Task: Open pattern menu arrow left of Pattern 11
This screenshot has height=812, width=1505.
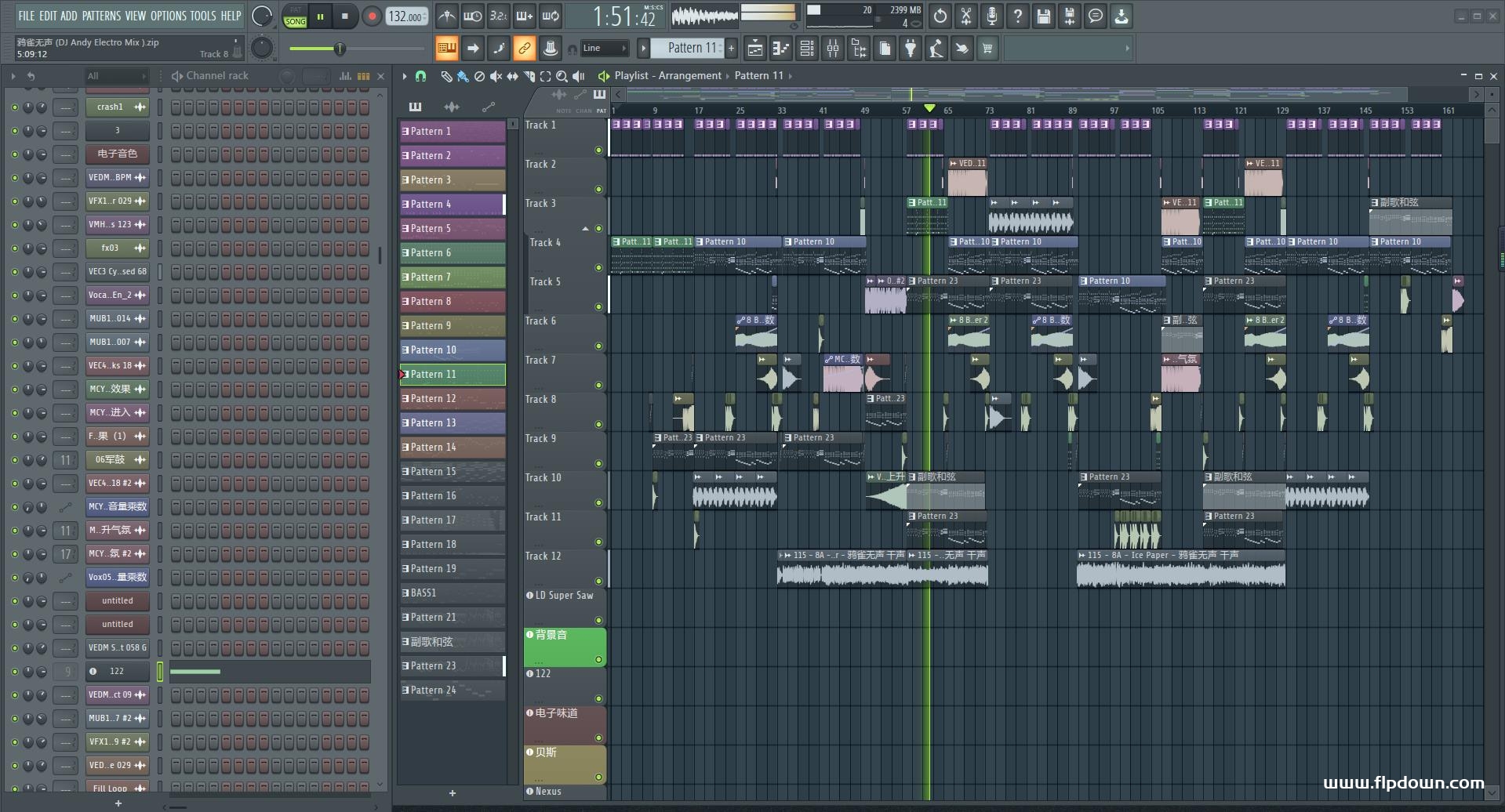Action: pyautogui.click(x=643, y=48)
